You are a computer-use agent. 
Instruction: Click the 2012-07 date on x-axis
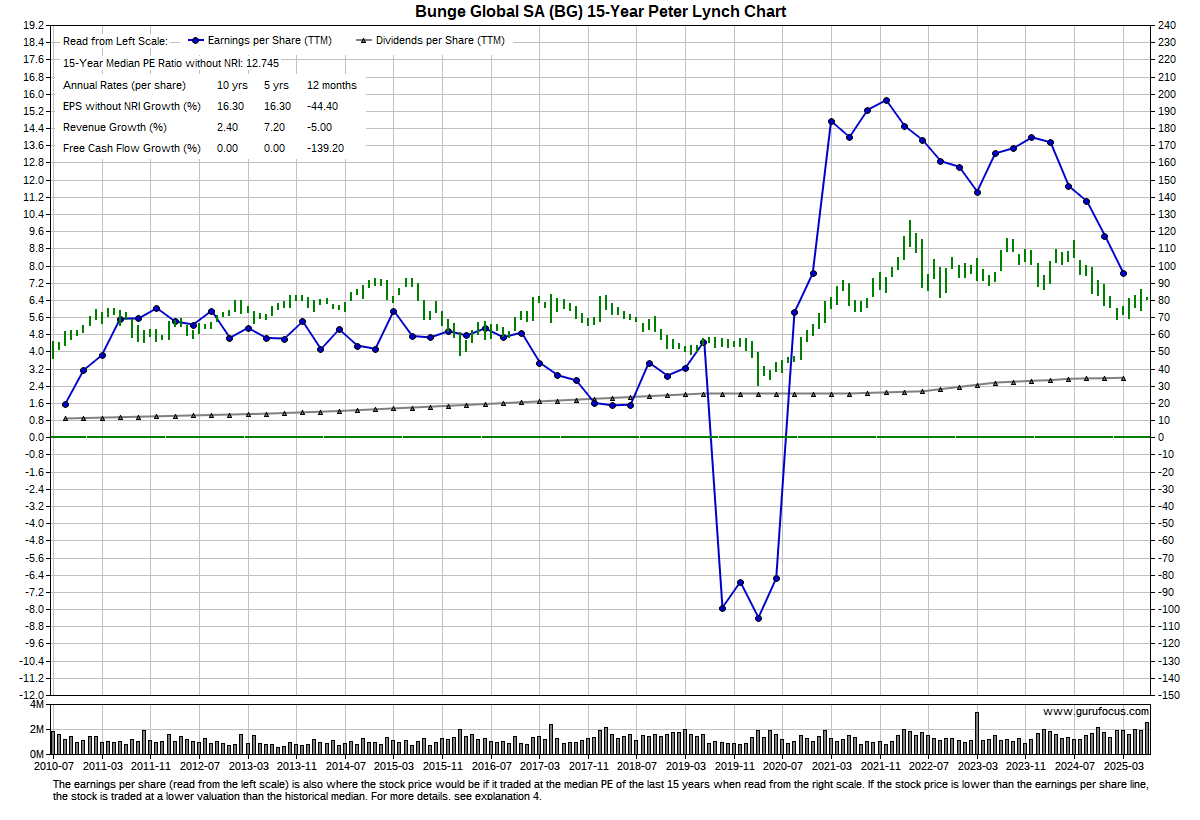[200, 765]
